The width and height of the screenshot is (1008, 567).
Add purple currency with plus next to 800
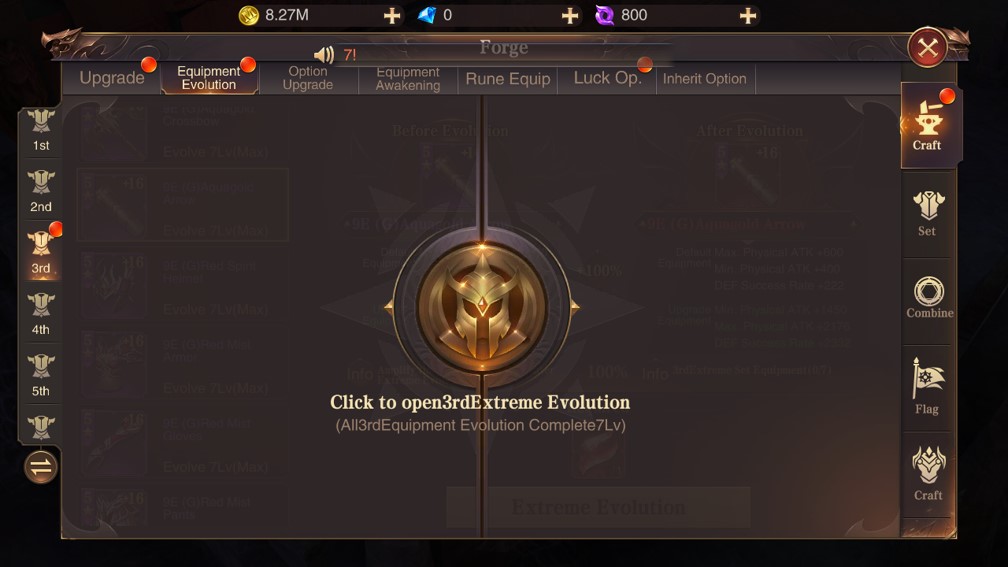pyautogui.click(x=748, y=15)
